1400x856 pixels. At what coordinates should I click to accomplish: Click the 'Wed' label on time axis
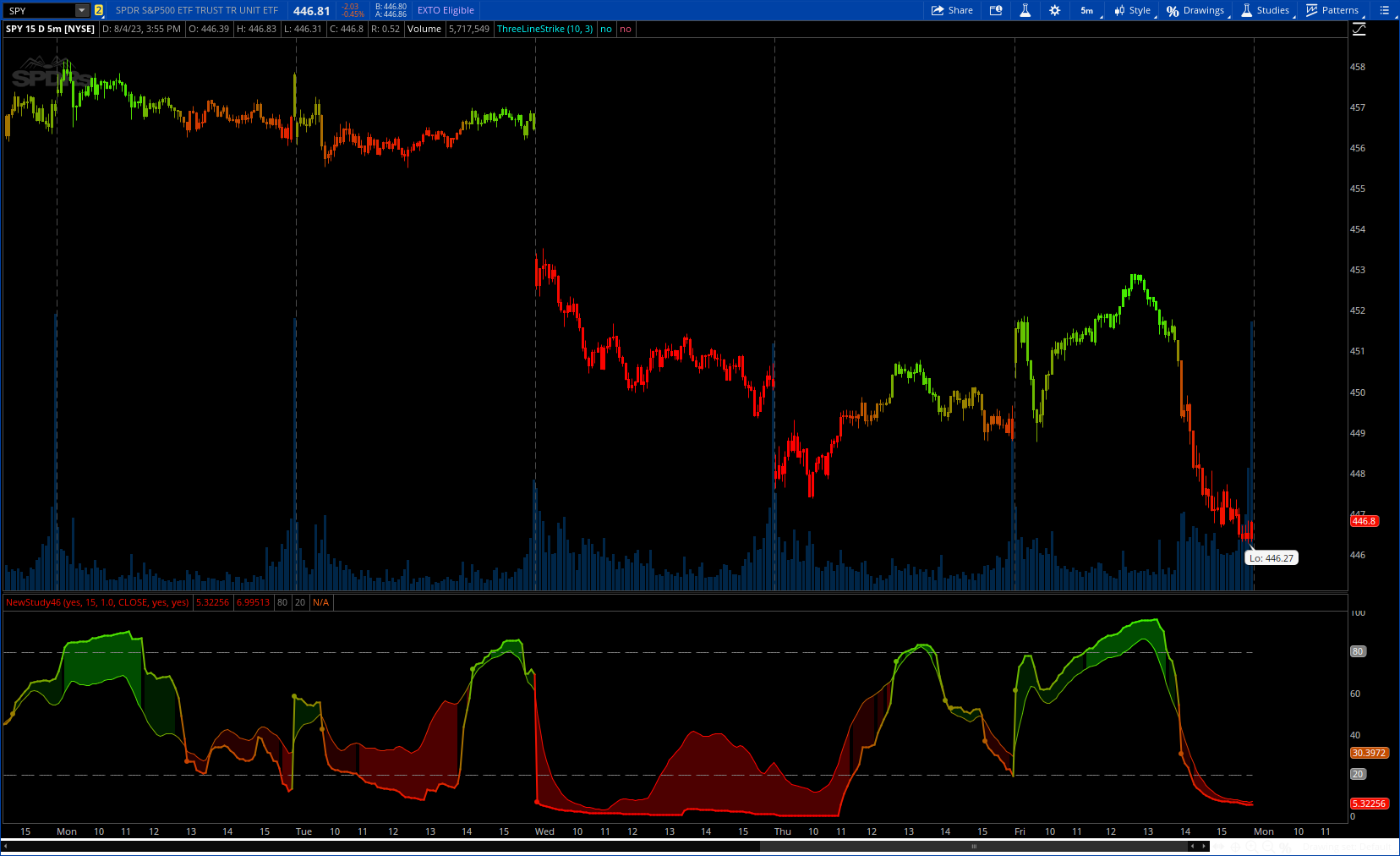(x=544, y=831)
